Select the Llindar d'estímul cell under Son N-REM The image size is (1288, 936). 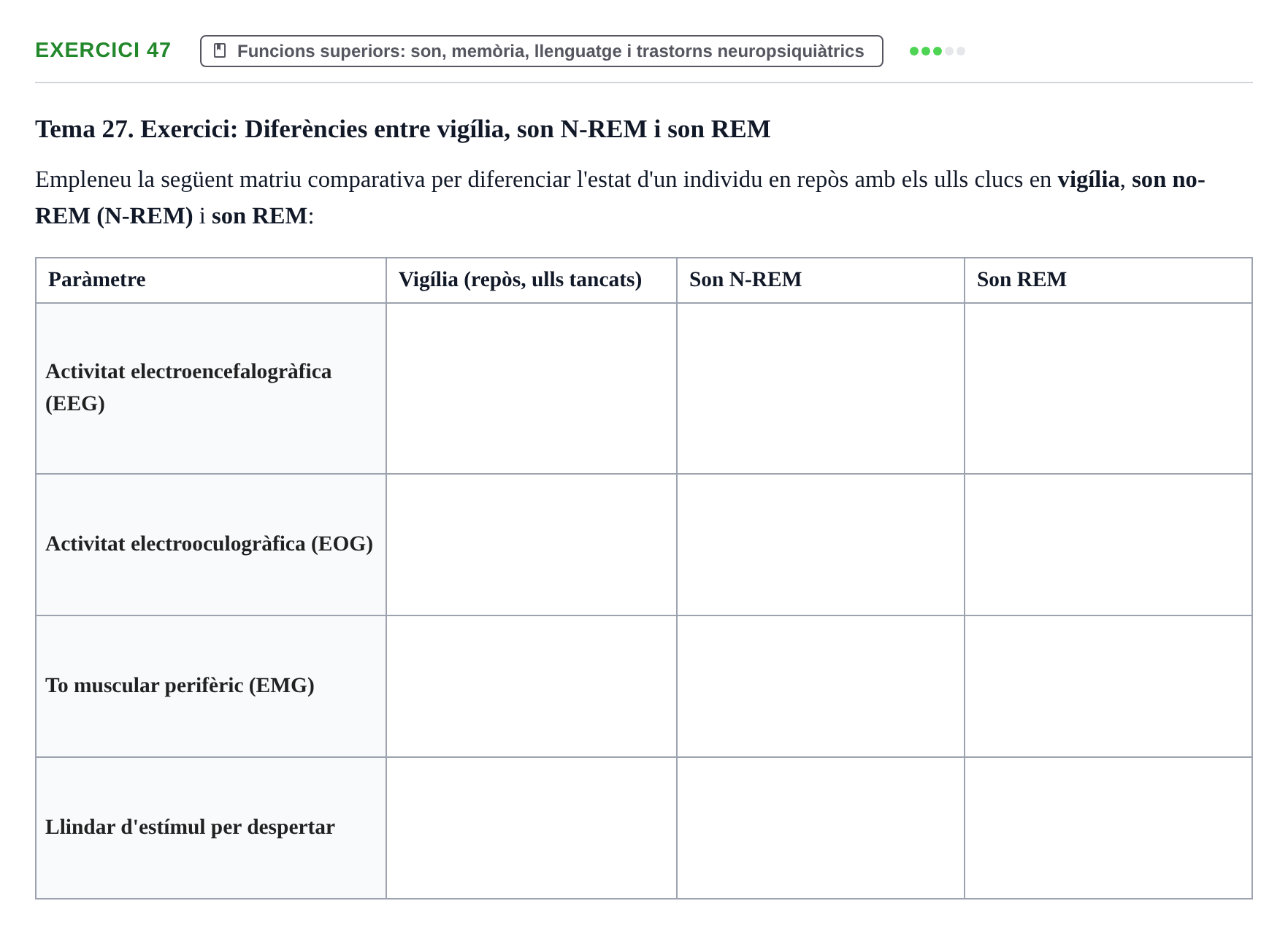point(821,828)
